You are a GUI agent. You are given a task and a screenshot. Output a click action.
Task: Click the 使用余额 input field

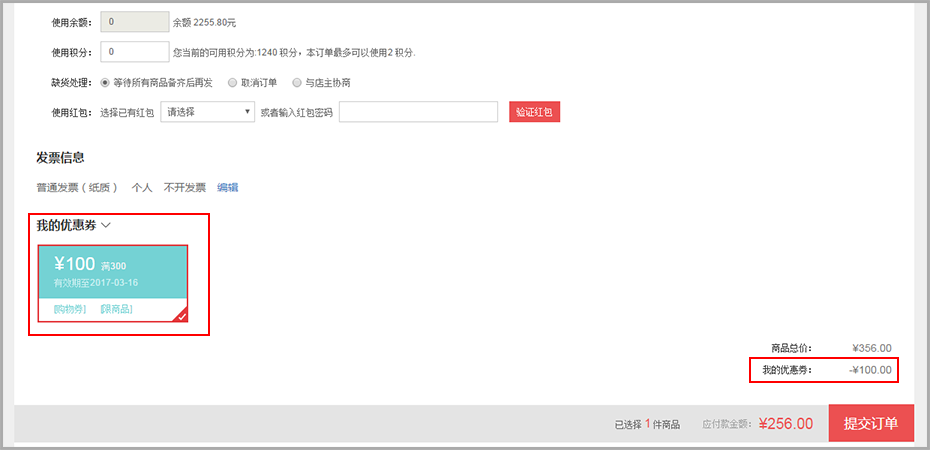click(135, 23)
